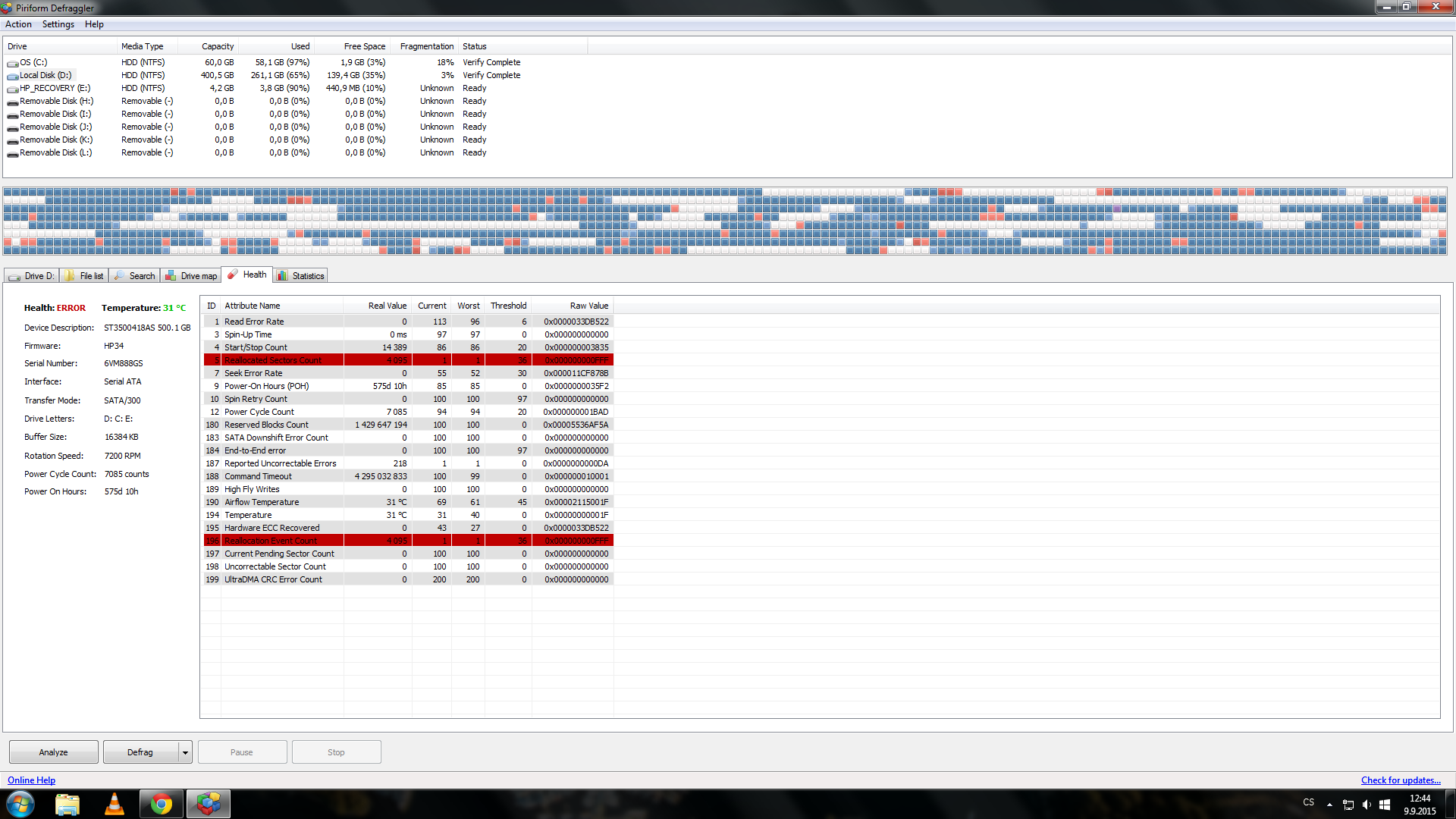Select the Reported Uncorrectable Errors row
The height and width of the screenshot is (819, 1456).
tap(408, 463)
